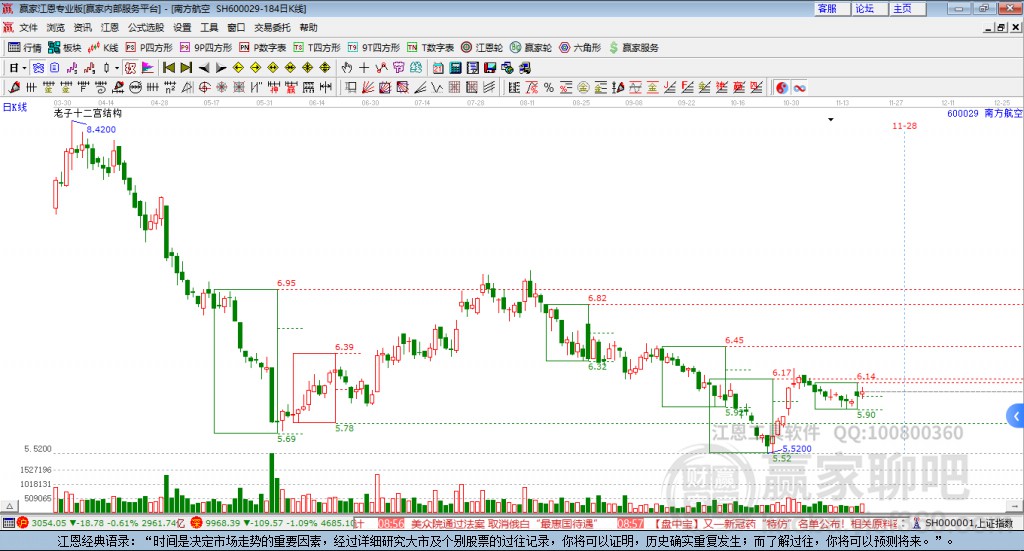Click the gold coin 金 icon
This screenshot has width=1024, height=551.
click(x=583, y=87)
